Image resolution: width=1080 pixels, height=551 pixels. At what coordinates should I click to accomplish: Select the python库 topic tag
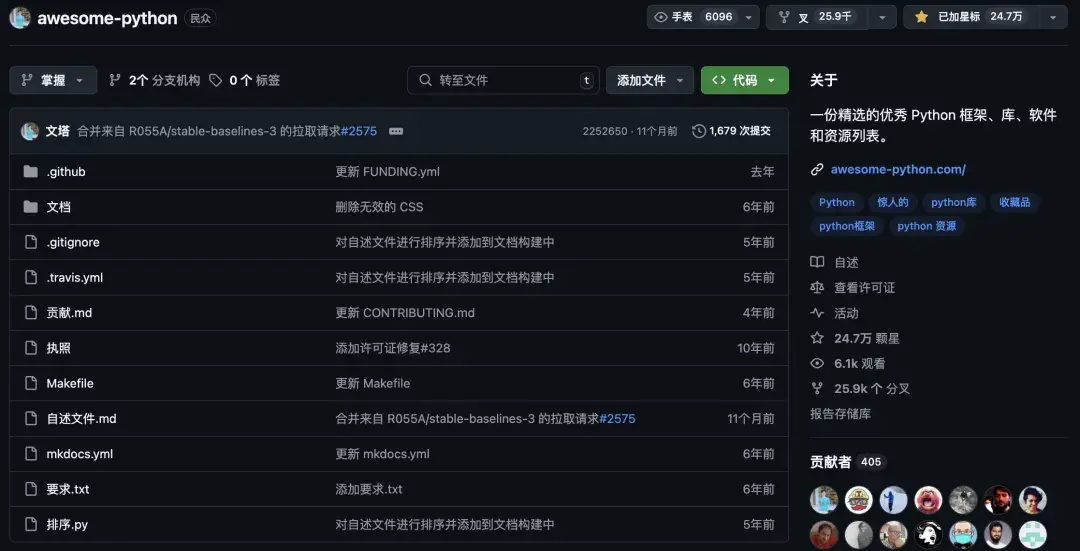(x=954, y=202)
